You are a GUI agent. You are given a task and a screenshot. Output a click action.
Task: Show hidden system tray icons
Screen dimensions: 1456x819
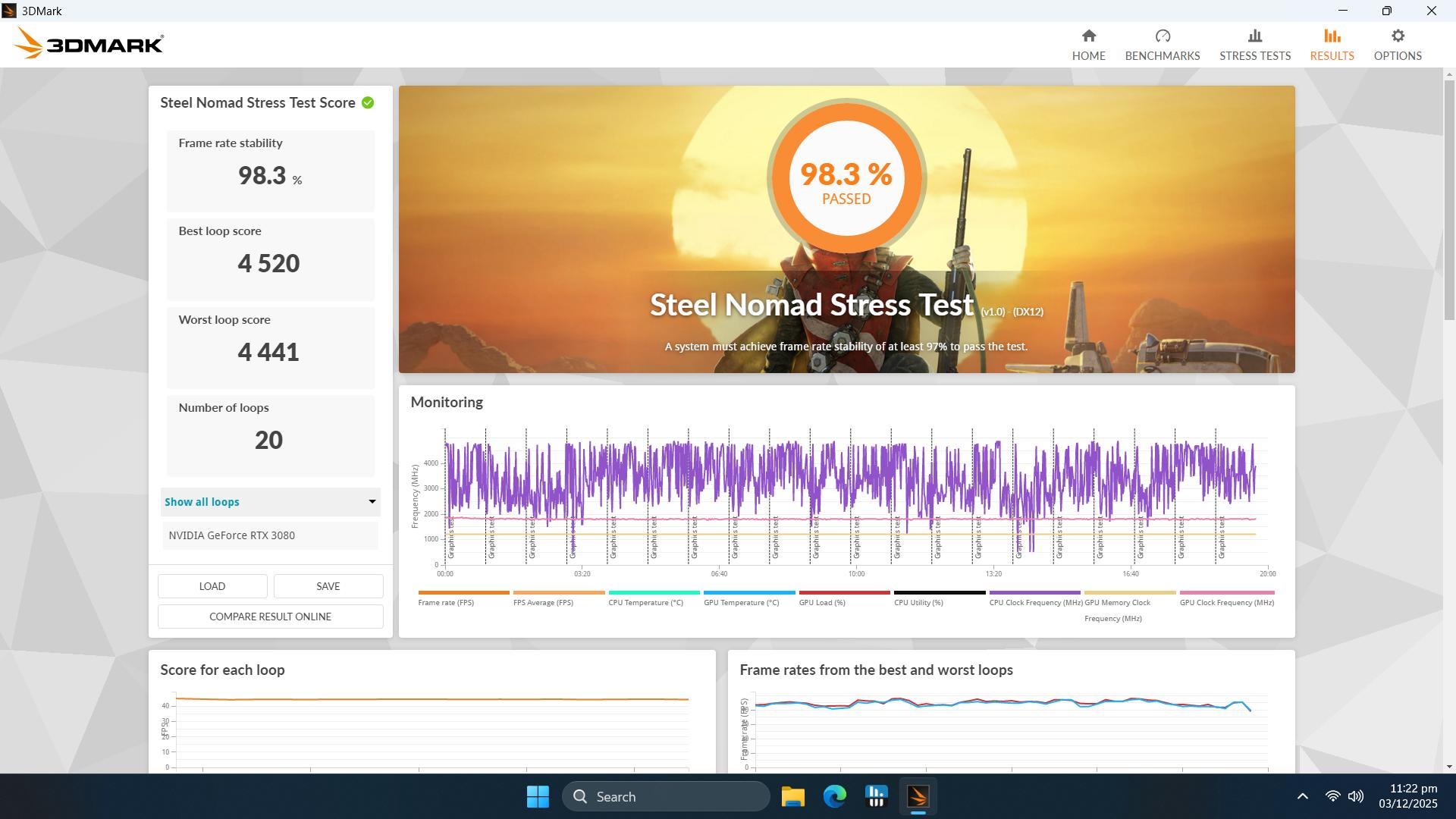[1302, 796]
